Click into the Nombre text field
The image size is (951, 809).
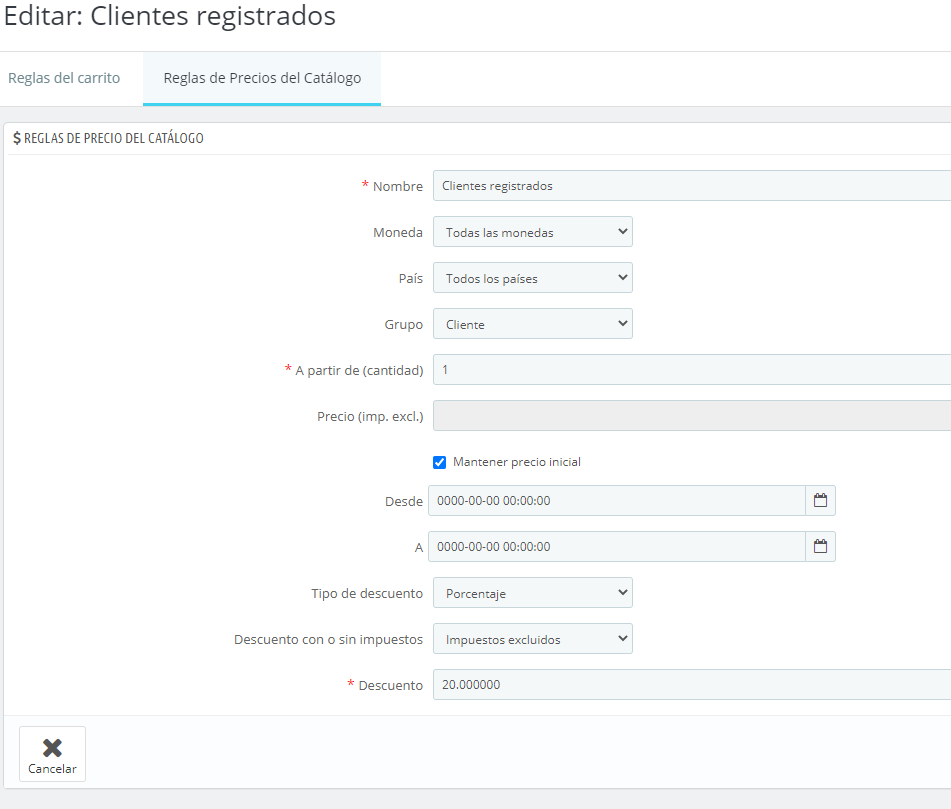point(690,186)
